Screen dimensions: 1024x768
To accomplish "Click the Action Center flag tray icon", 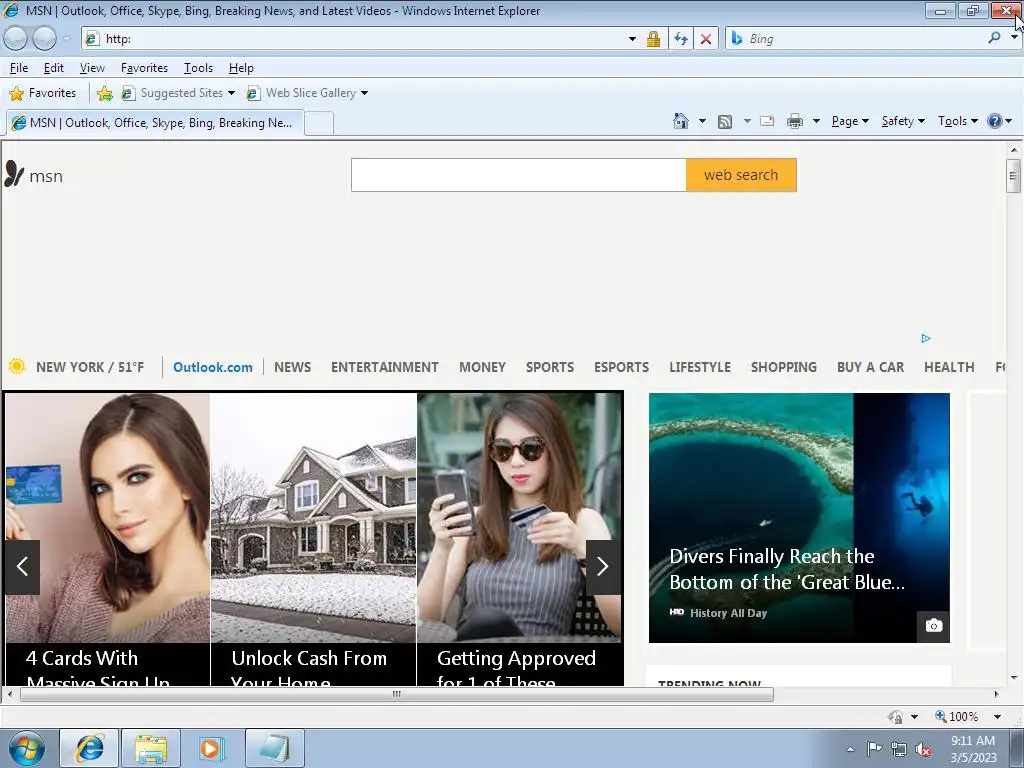I will 874,748.
